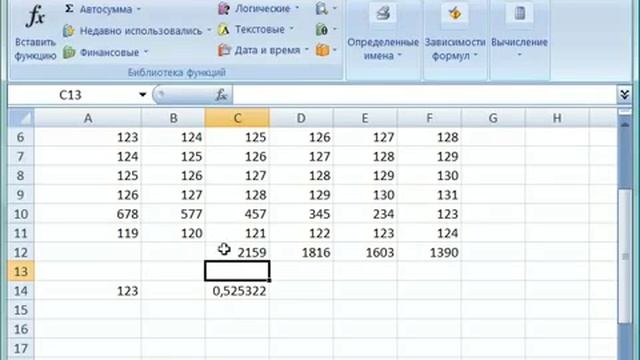Expand the formula bar with chevron
Viewport: 640px width, 360px height.
[624, 95]
